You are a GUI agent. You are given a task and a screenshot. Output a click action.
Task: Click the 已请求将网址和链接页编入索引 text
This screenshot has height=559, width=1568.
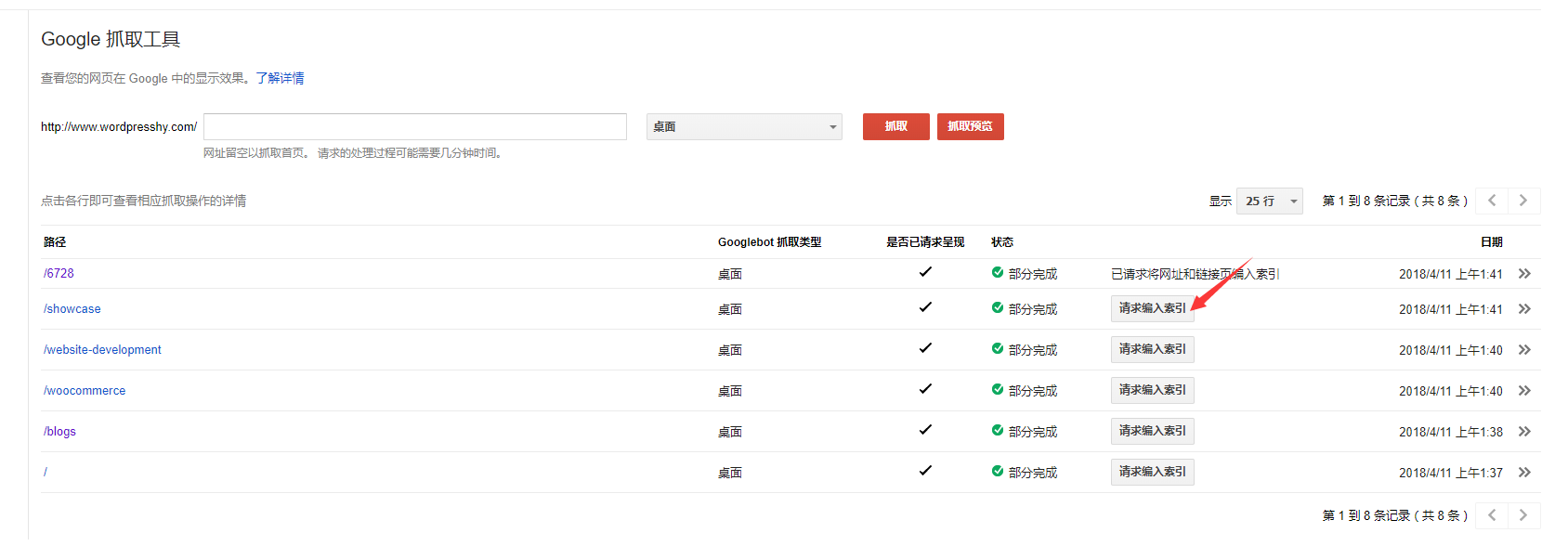1196,274
